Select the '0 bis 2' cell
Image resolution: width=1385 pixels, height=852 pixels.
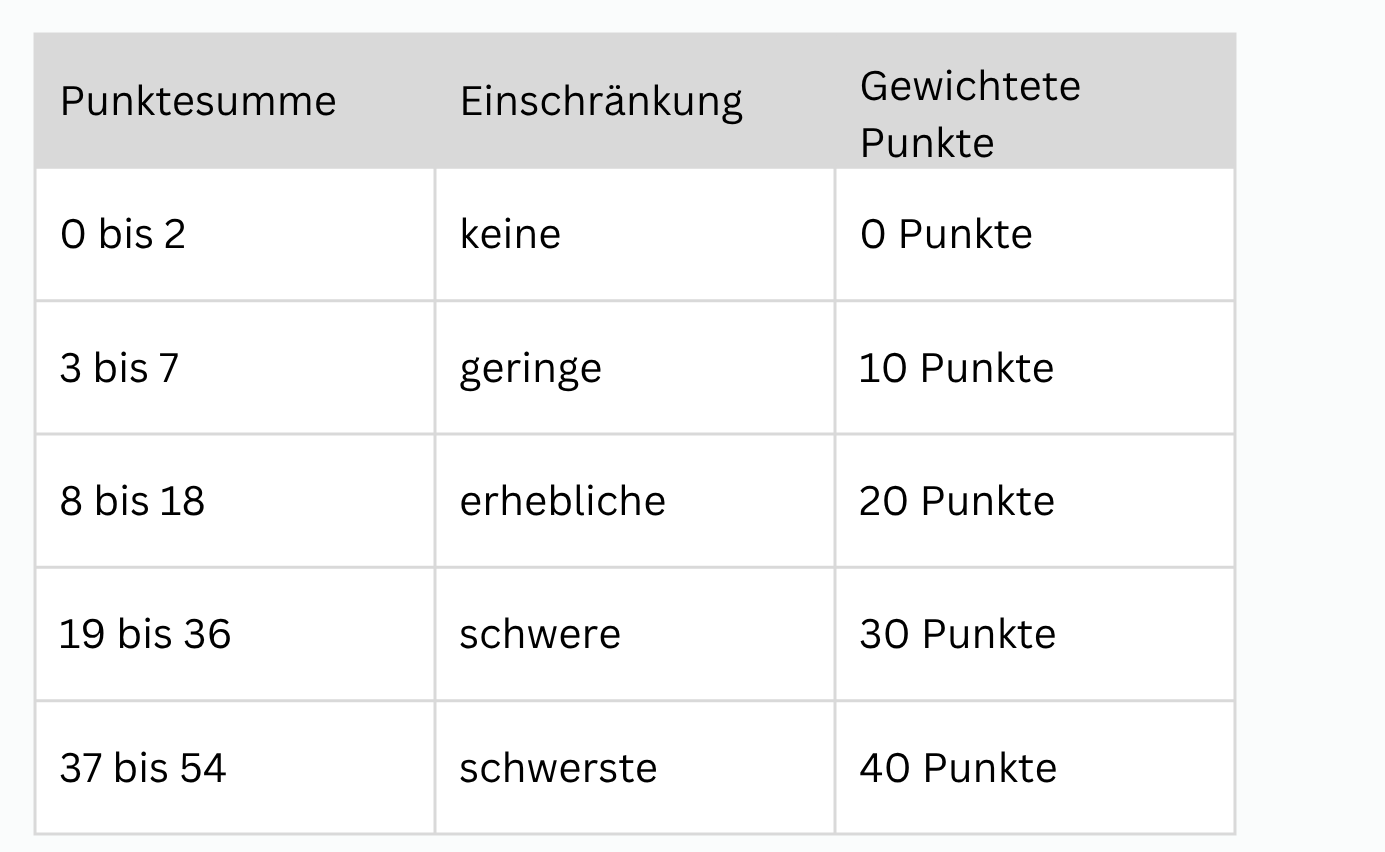pyautogui.click(x=235, y=235)
